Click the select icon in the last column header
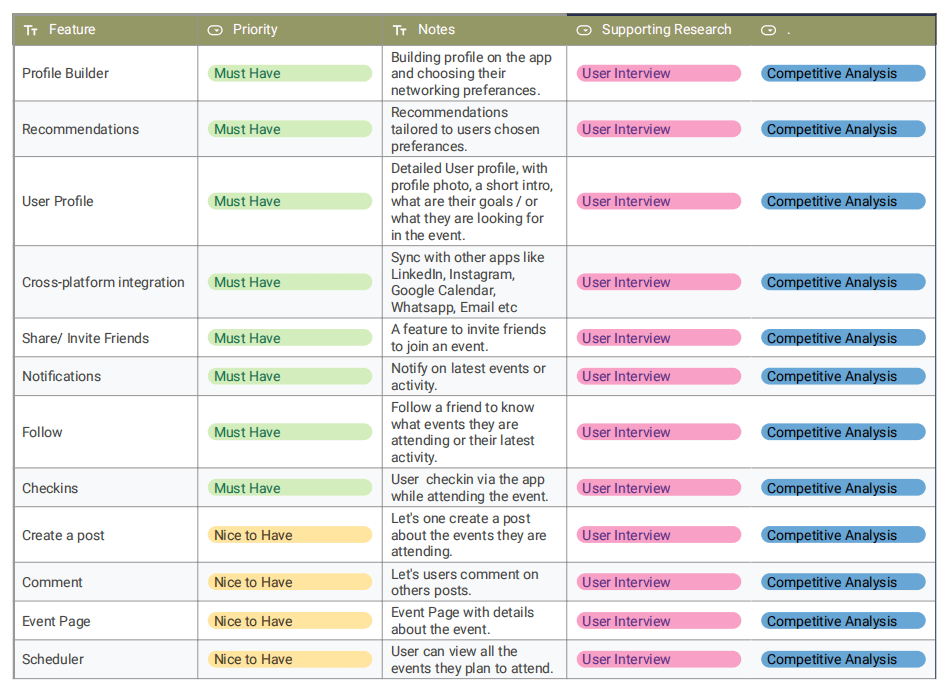 pyautogui.click(x=769, y=30)
